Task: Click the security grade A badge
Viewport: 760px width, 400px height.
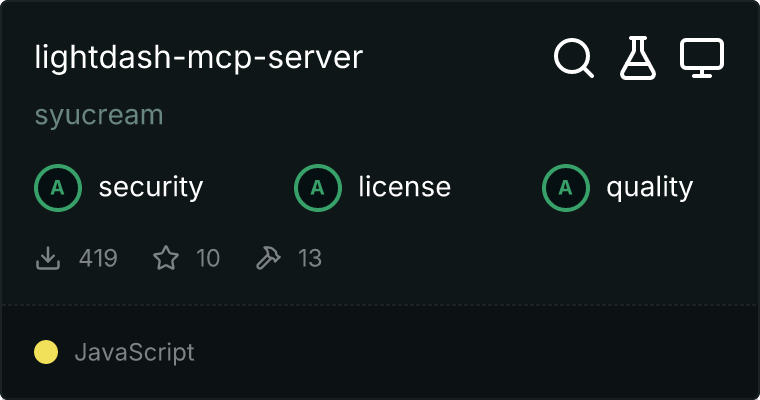Action: point(57,187)
